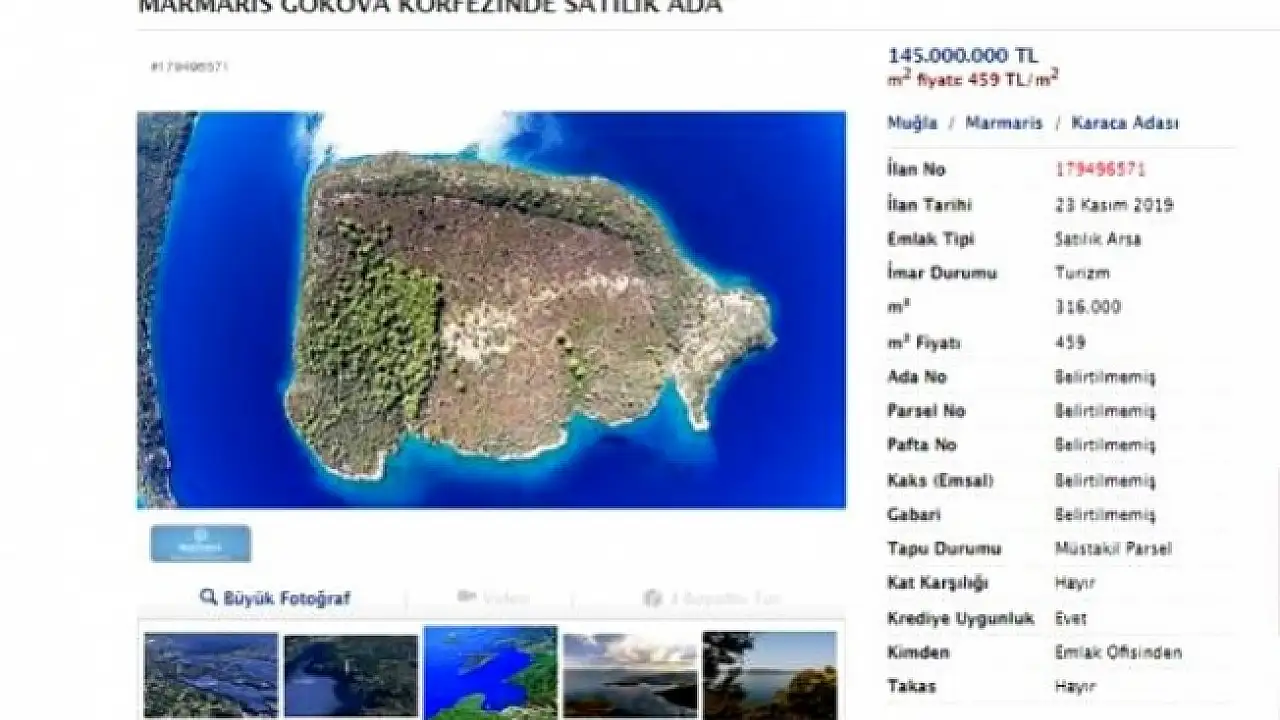Open the Muğla breadcrumb link
Image resolution: width=1280 pixels, height=720 pixels.
click(x=912, y=123)
